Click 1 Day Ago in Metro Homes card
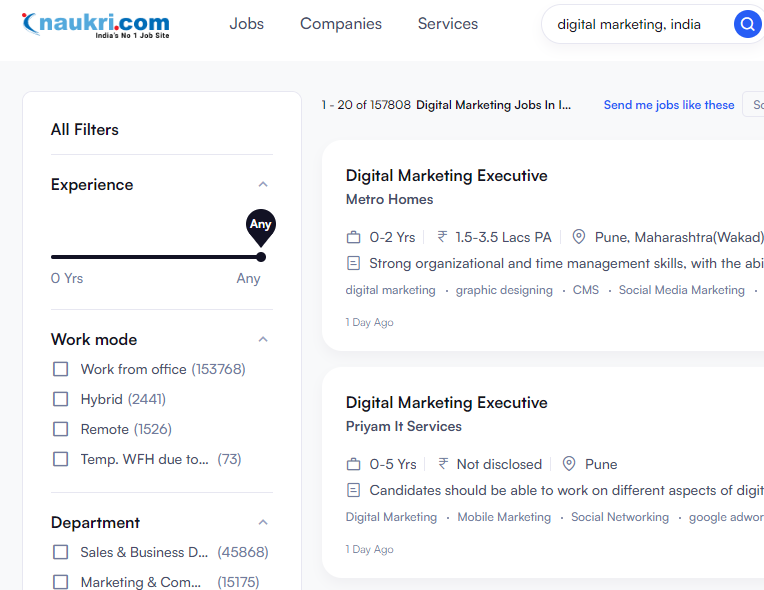764x590 pixels. pyautogui.click(x=369, y=323)
